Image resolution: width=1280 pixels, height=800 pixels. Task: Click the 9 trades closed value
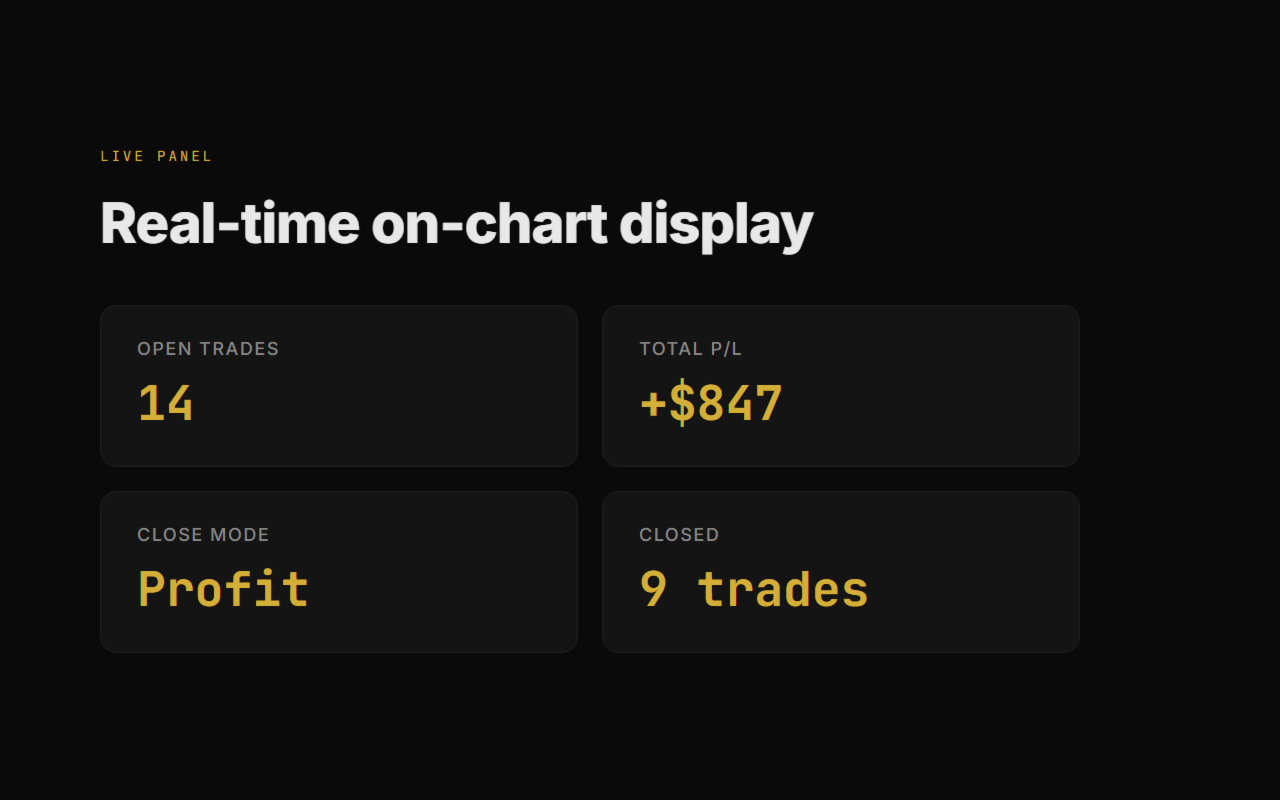tap(753, 589)
